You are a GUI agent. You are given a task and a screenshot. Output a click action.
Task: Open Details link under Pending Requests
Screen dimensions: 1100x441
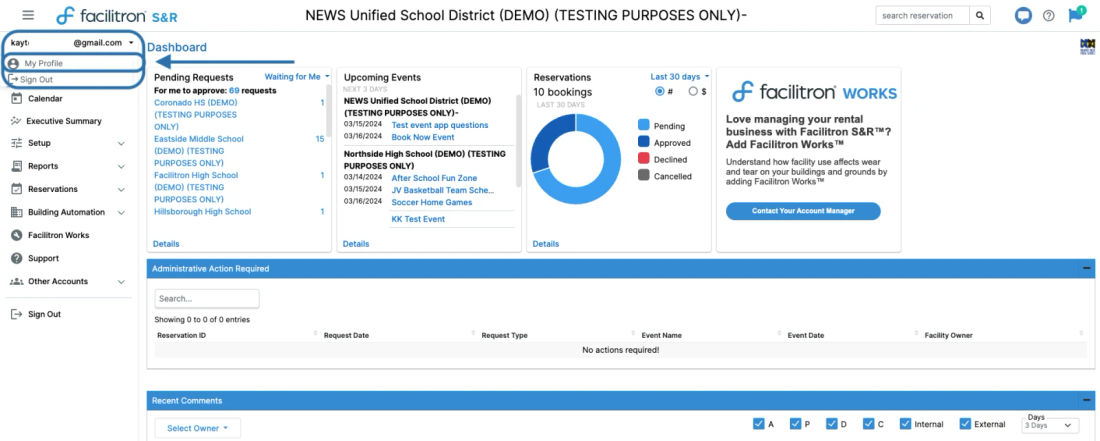166,244
